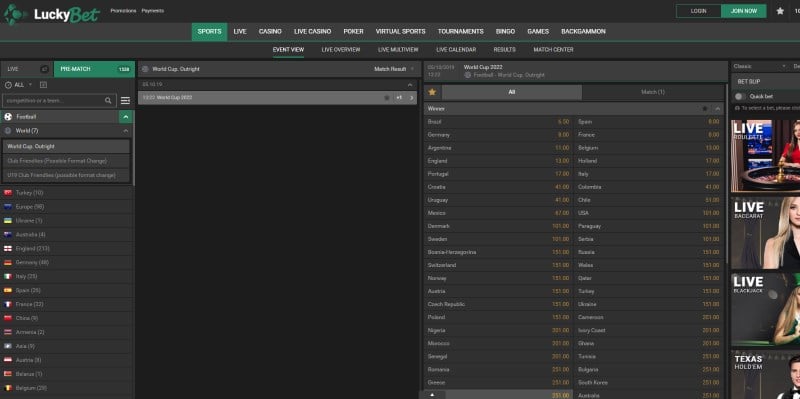Click the yellow star favorites tab
800x399 pixels.
click(x=432, y=92)
